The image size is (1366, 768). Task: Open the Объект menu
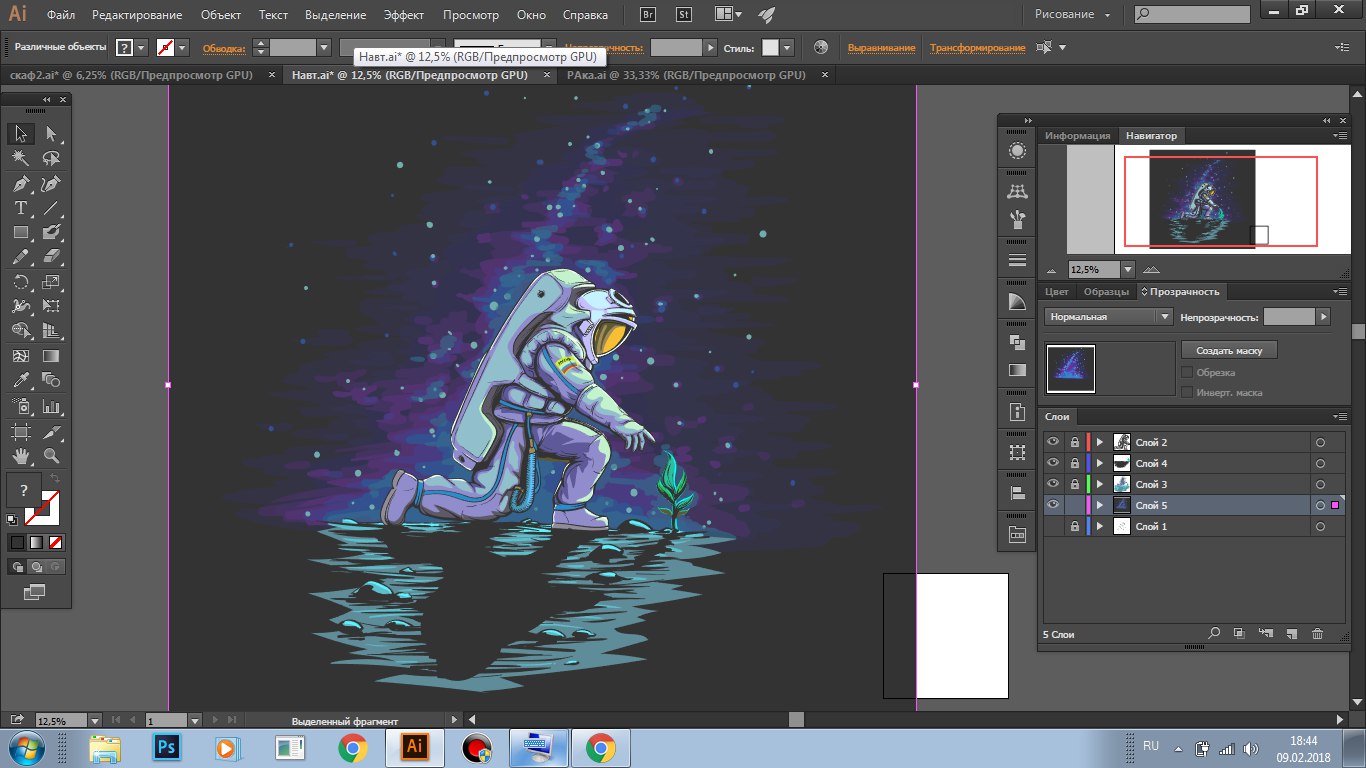(x=220, y=15)
